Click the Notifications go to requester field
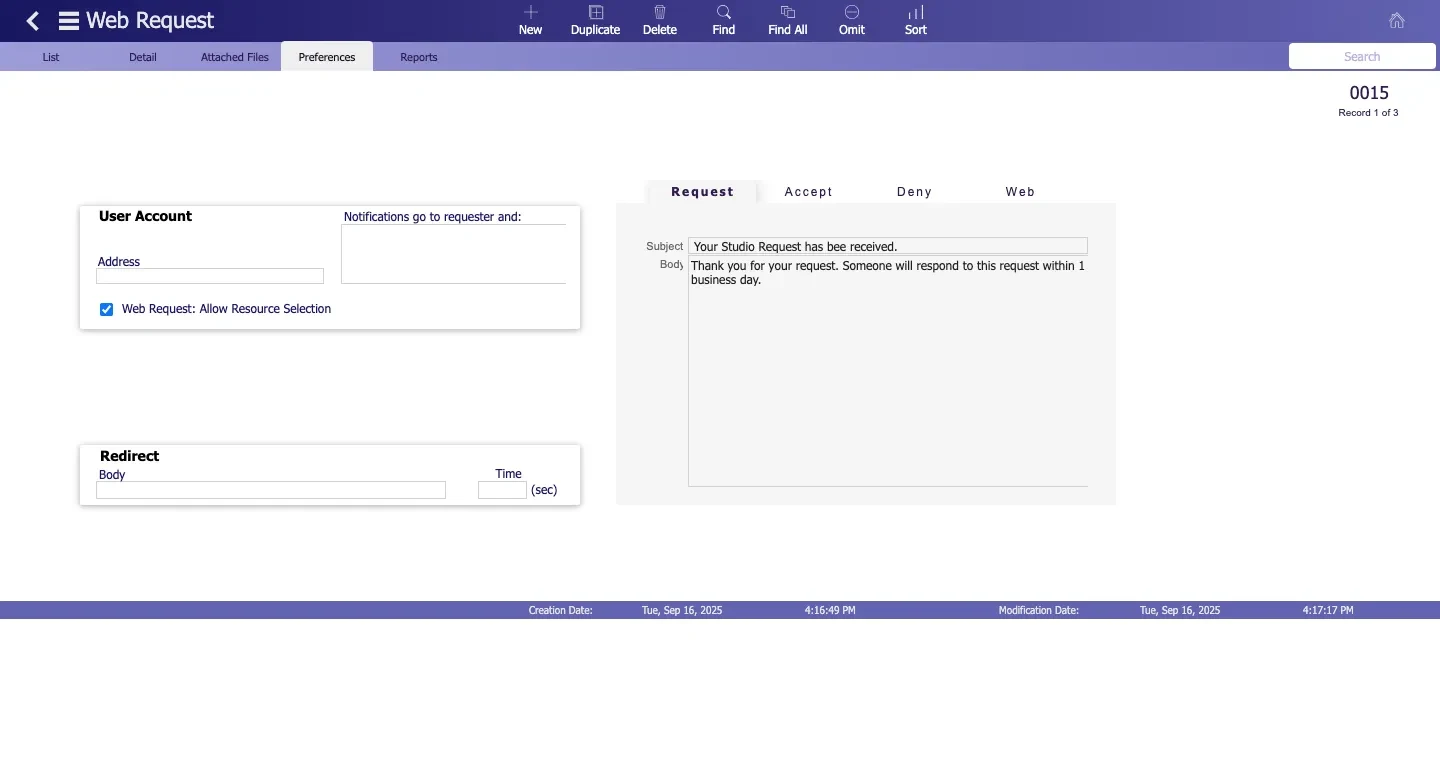Screen dimensions: 1440x778 coord(454,254)
